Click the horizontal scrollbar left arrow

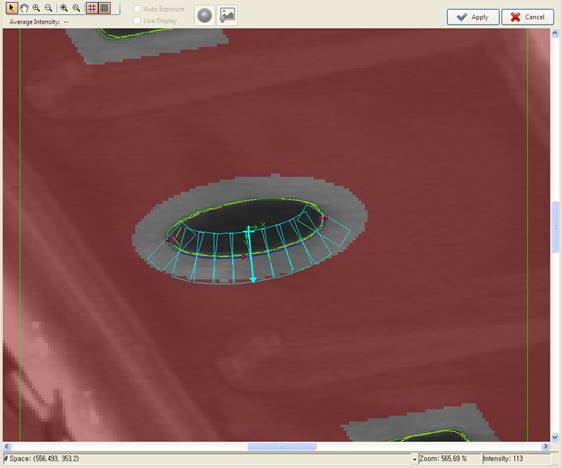[7, 446]
